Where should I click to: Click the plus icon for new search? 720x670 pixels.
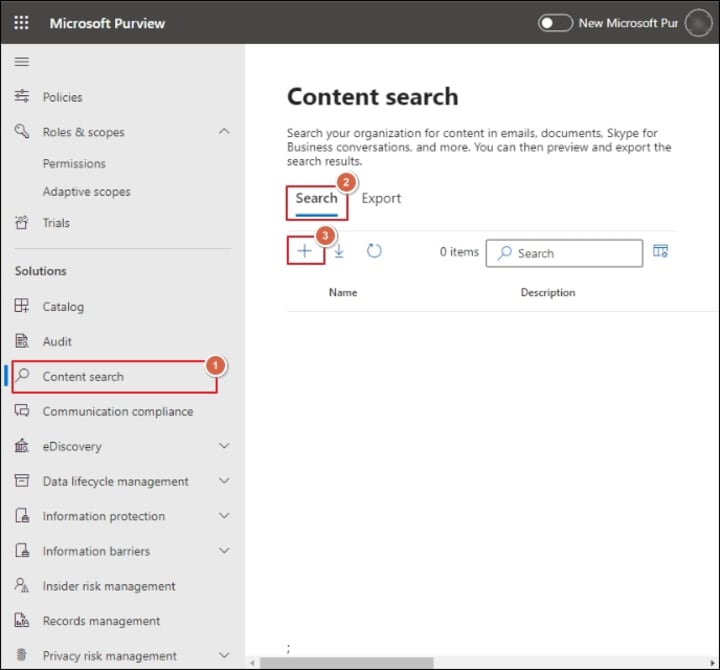point(304,251)
